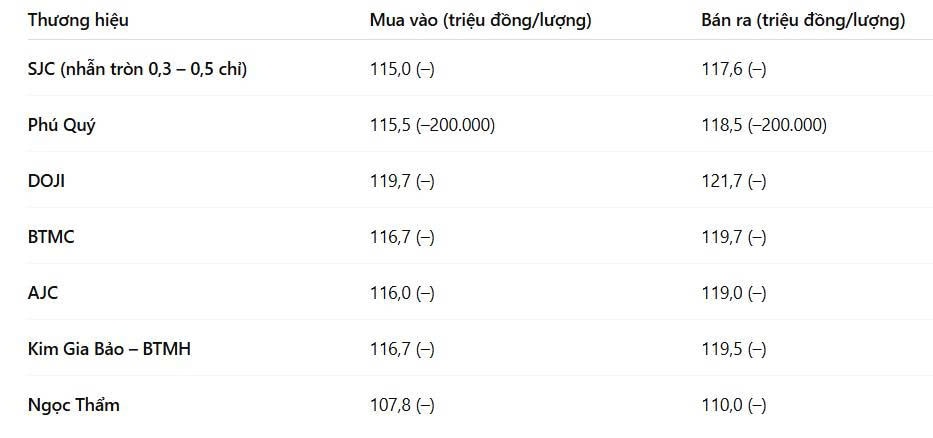Select the DOJI brand name
933x438 pixels.
(x=46, y=181)
